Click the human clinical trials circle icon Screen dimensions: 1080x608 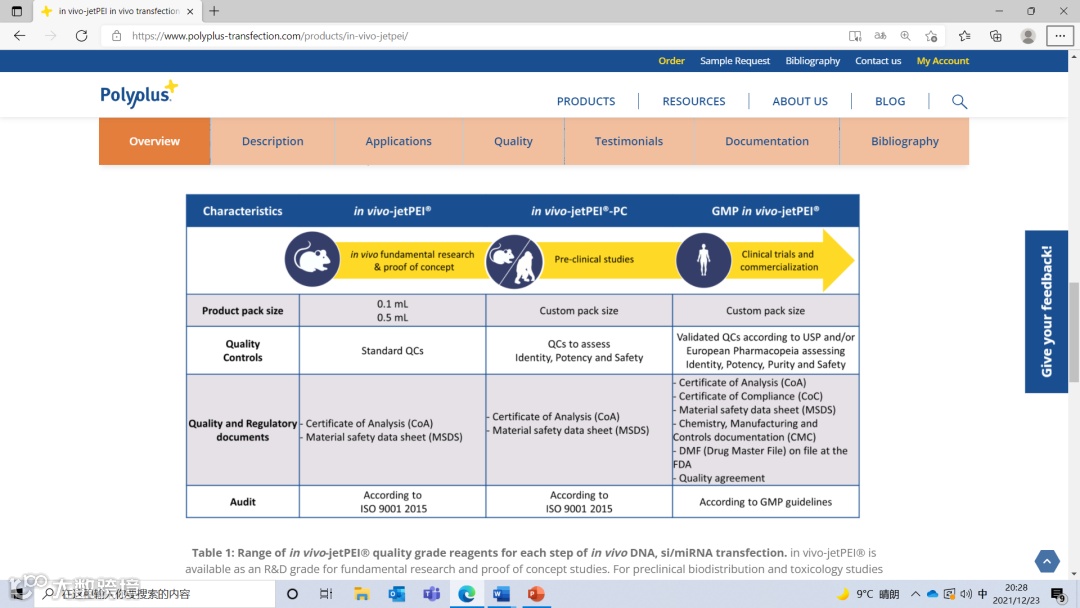click(x=703, y=260)
